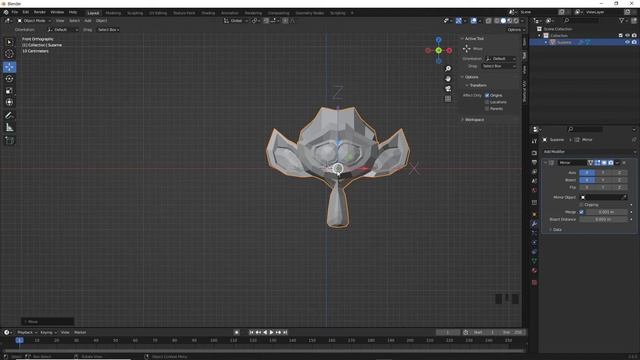Image resolution: width=640 pixels, height=360 pixels.
Task: Click the Merge distance 0.001 m field
Action: point(606,212)
